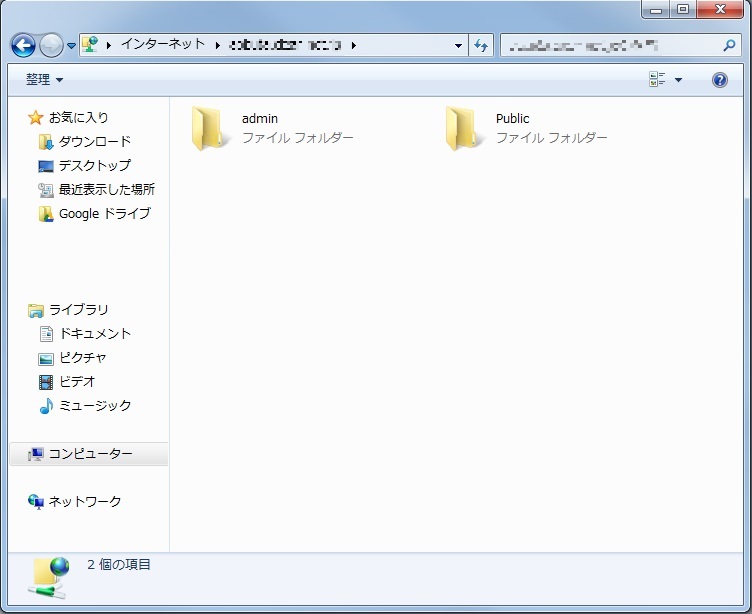Refresh the folder with the refresh button
The image size is (752, 614).
[481, 46]
